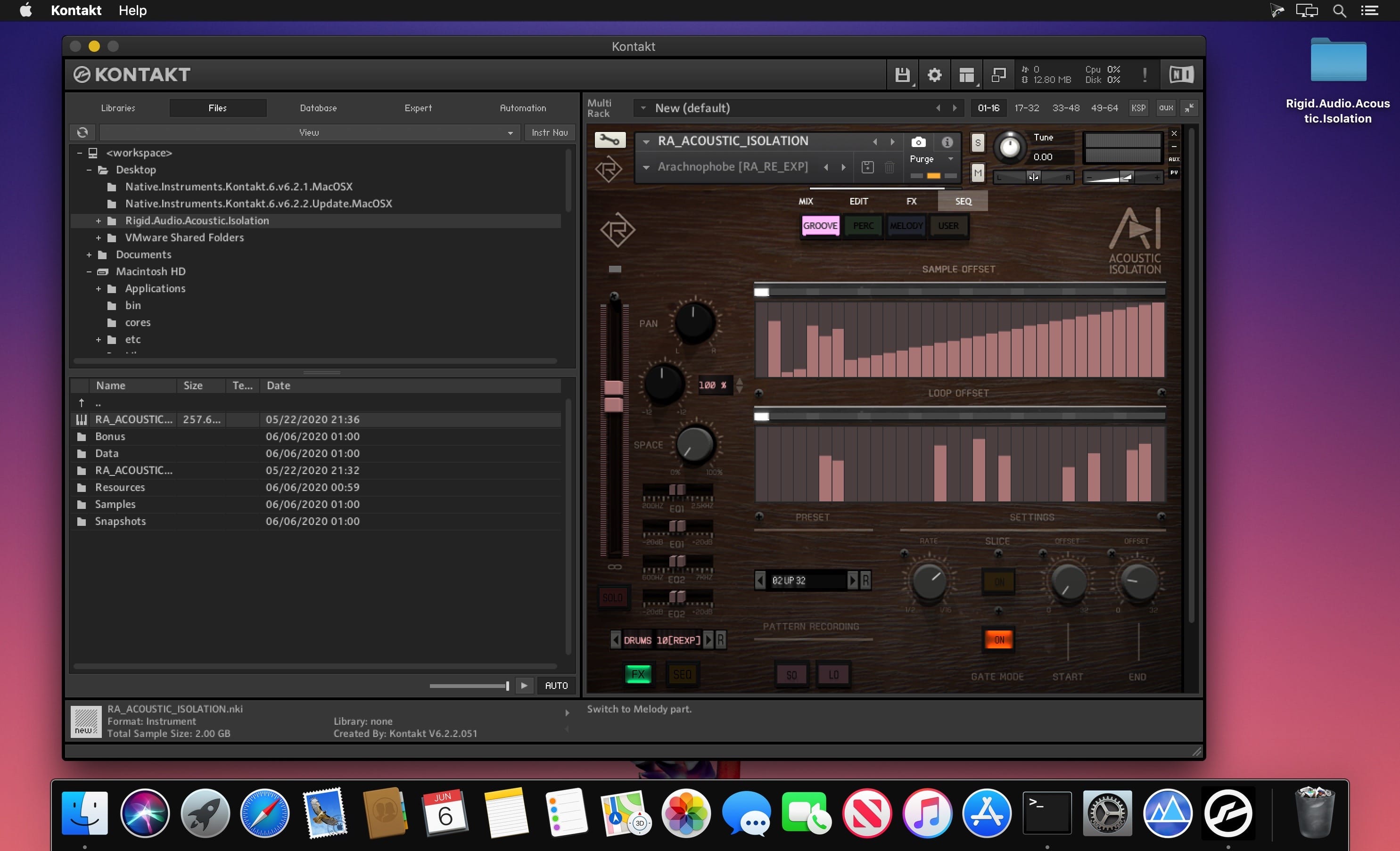Screen dimensions: 1400x851
Task: Open the Kontakt save (floppy disk) menu
Action: coord(902,74)
